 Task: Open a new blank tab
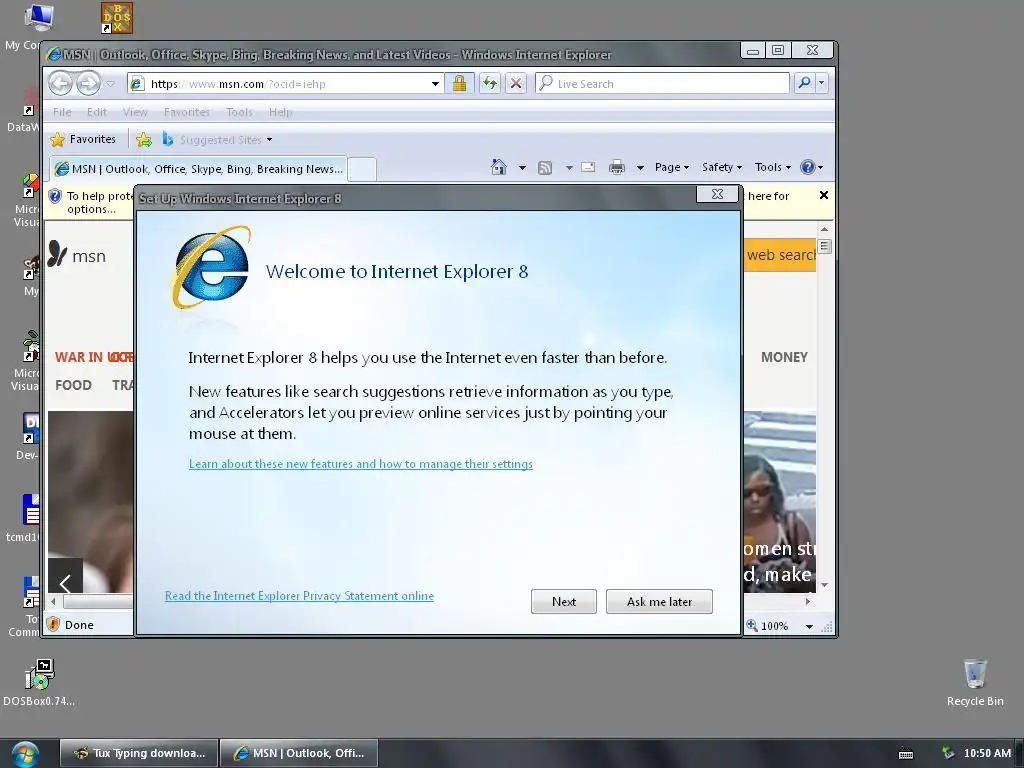point(362,169)
